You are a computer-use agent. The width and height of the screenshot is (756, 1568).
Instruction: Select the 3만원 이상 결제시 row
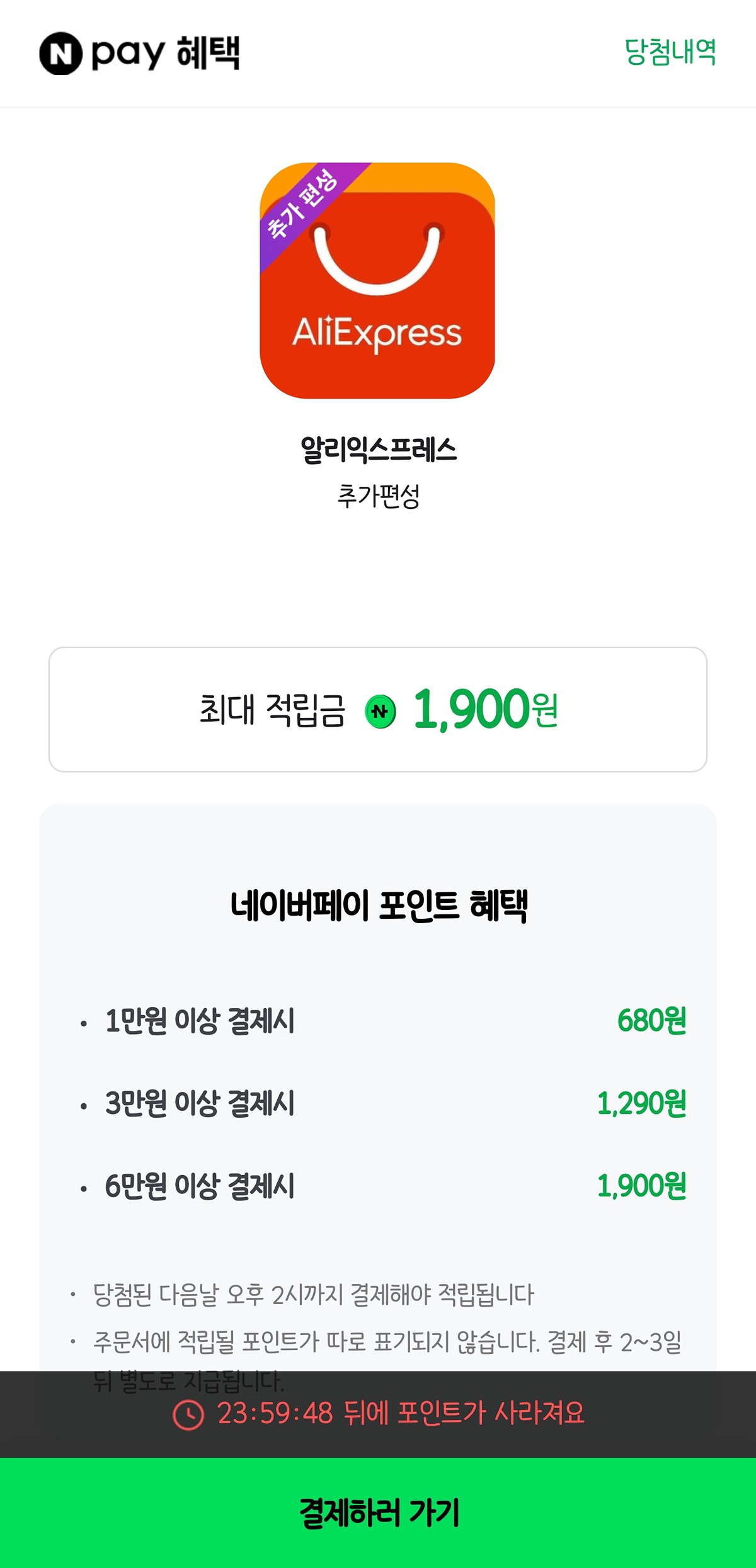pyautogui.click(x=378, y=1103)
